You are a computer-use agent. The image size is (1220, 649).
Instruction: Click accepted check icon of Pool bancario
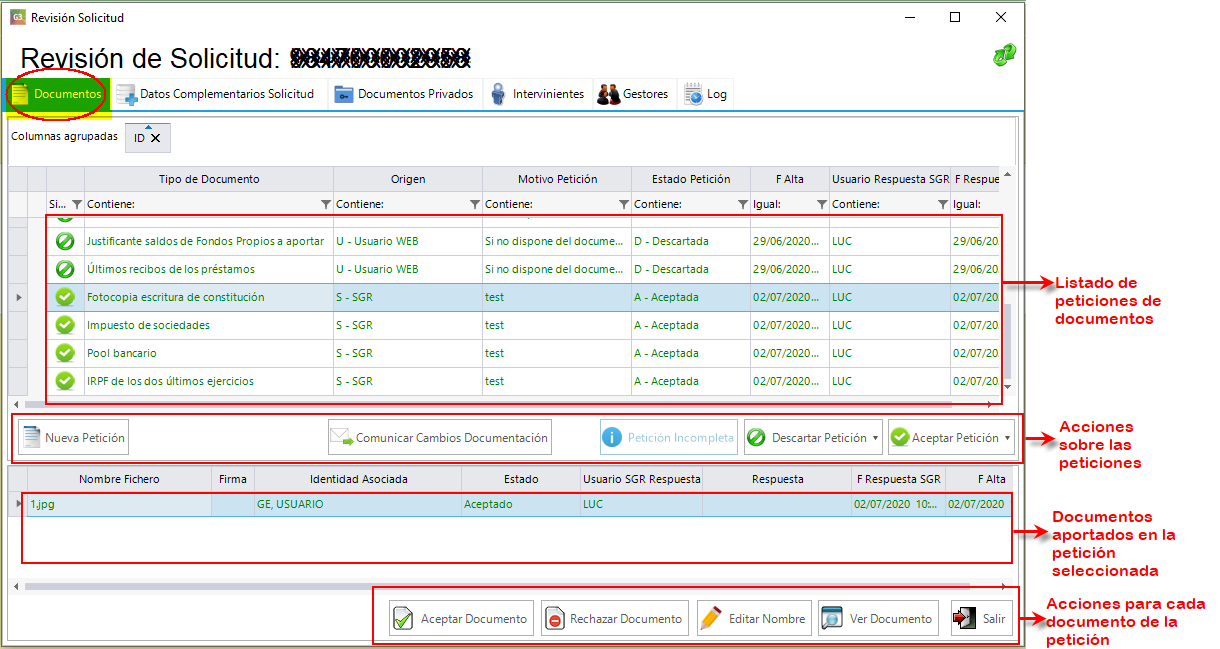[x=65, y=353]
